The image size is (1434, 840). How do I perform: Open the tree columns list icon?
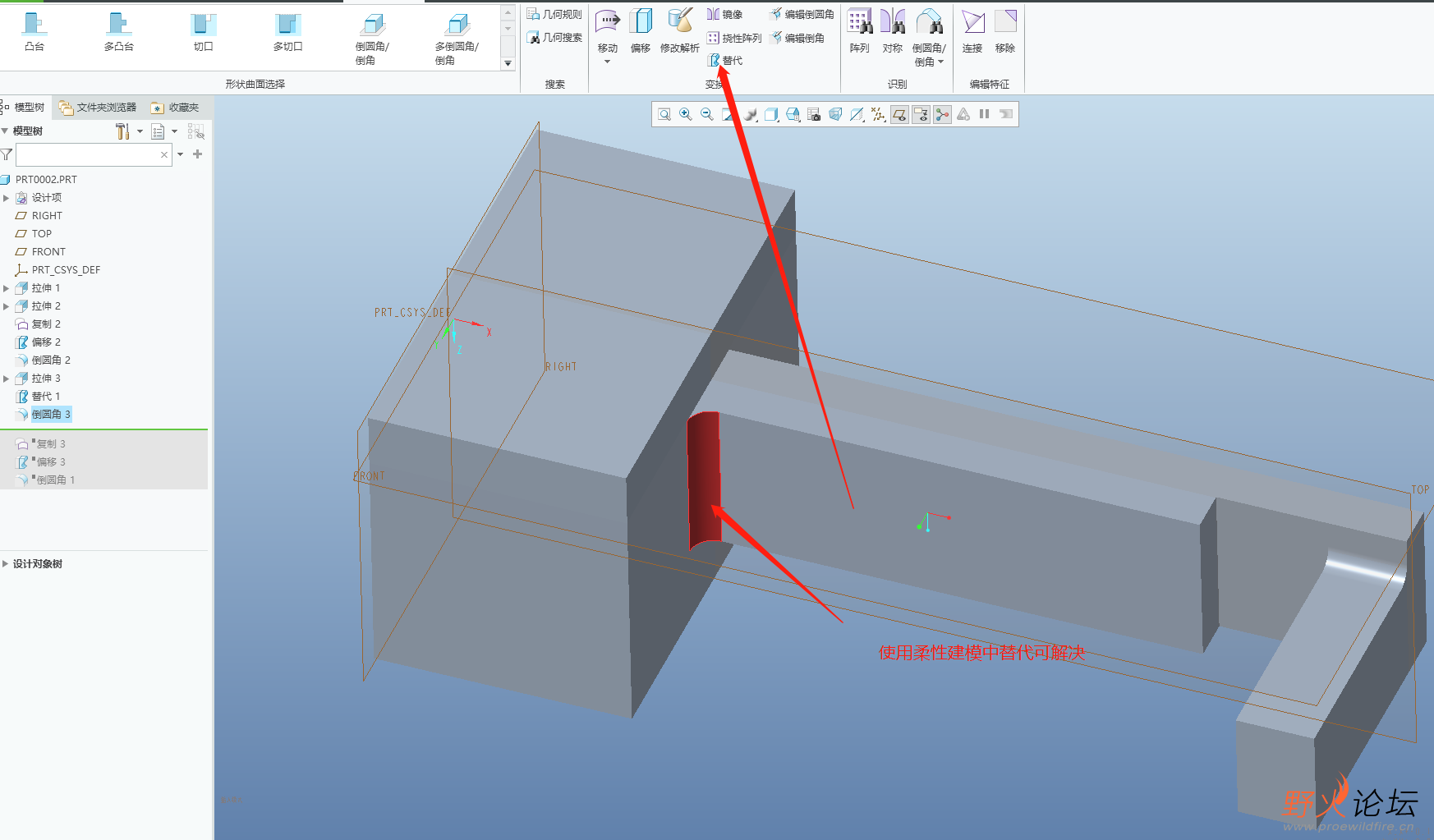click(x=159, y=131)
